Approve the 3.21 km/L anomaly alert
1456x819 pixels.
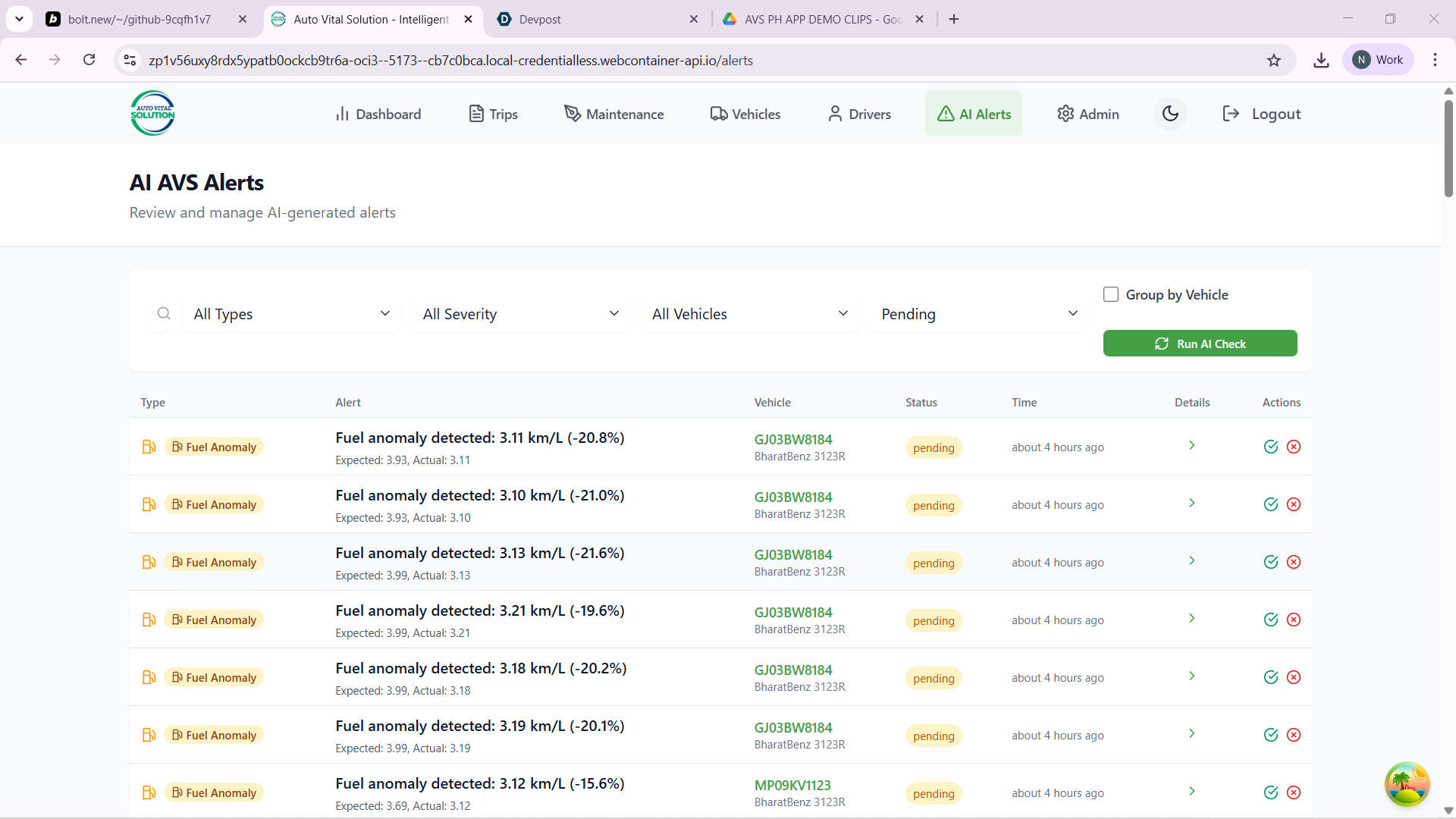[x=1271, y=620]
